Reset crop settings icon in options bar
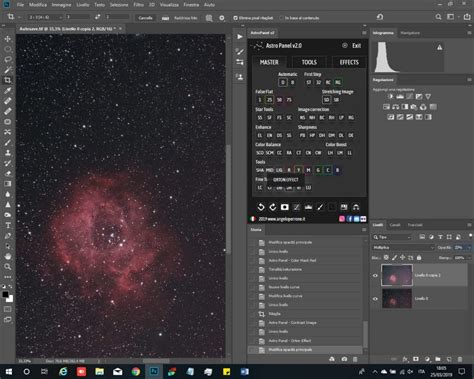The width and height of the screenshot is (474, 379). (380, 17)
